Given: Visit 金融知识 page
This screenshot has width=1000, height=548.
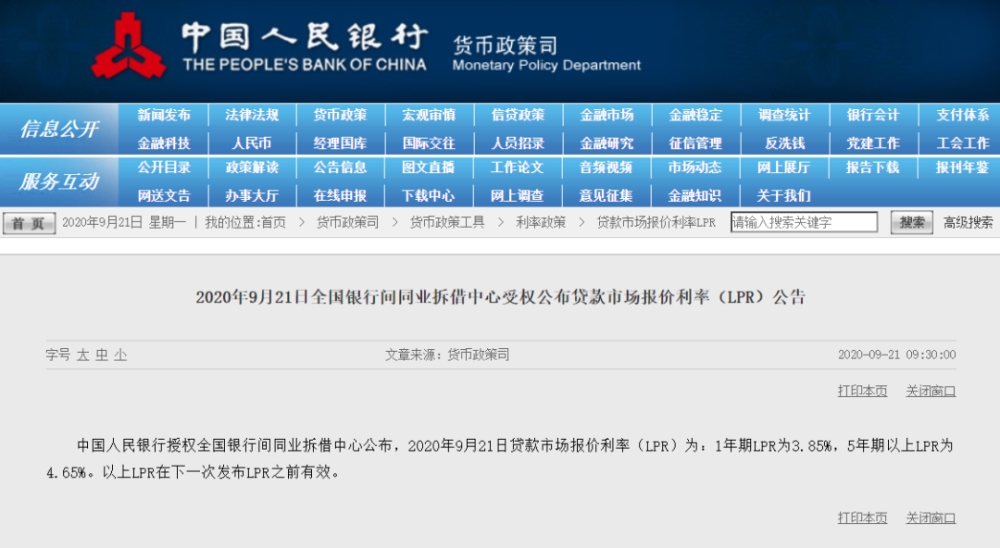Looking at the screenshot, I should pos(695,195).
